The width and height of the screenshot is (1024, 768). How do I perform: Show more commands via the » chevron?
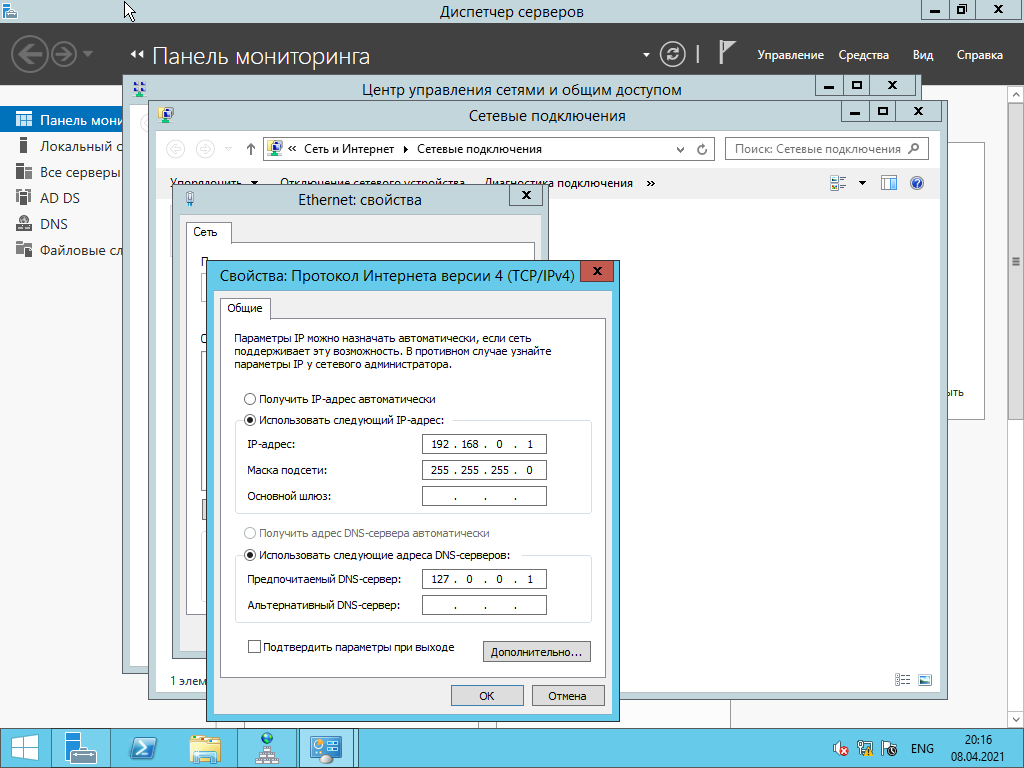click(x=650, y=184)
